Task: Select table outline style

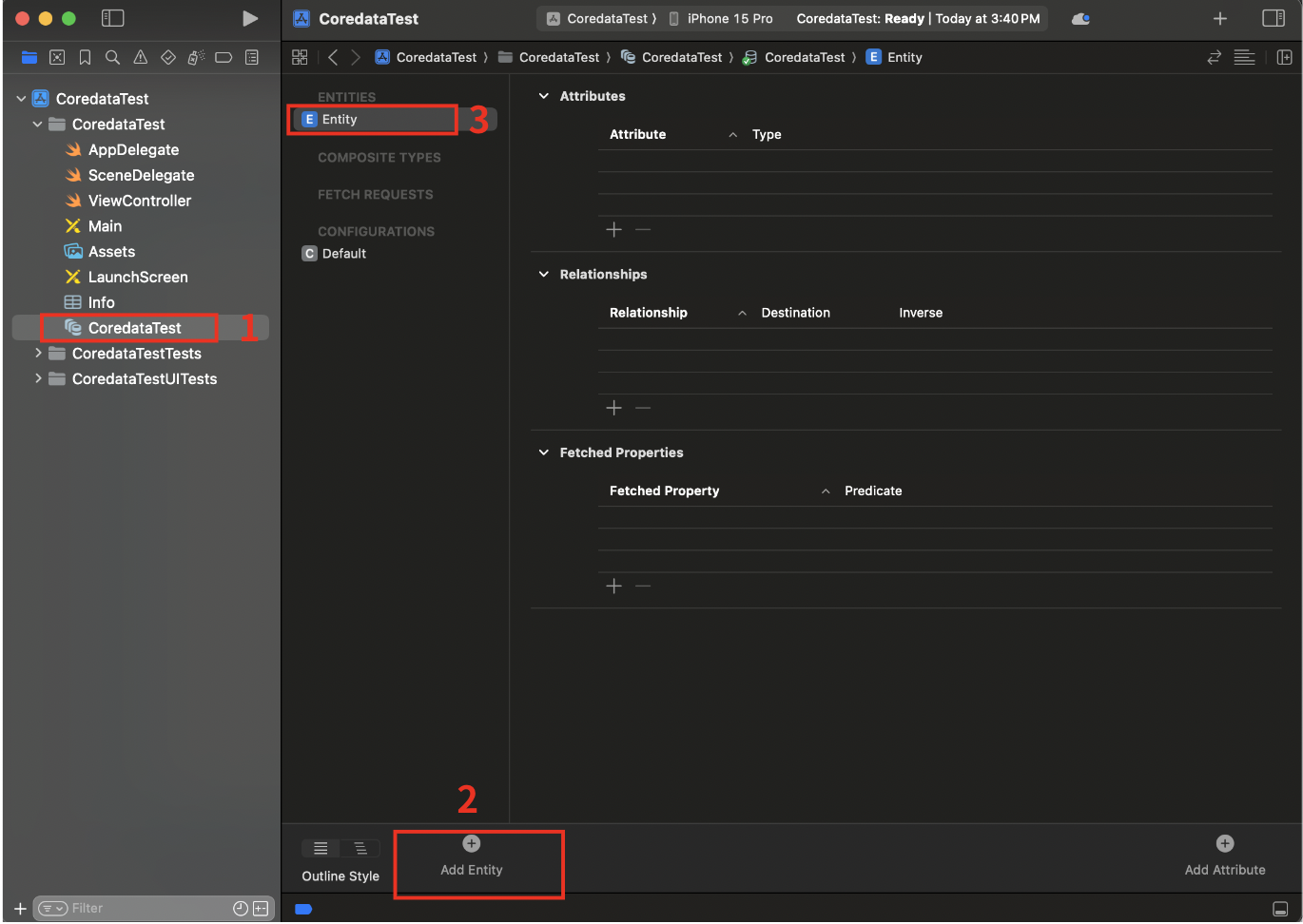Action: click(x=321, y=848)
